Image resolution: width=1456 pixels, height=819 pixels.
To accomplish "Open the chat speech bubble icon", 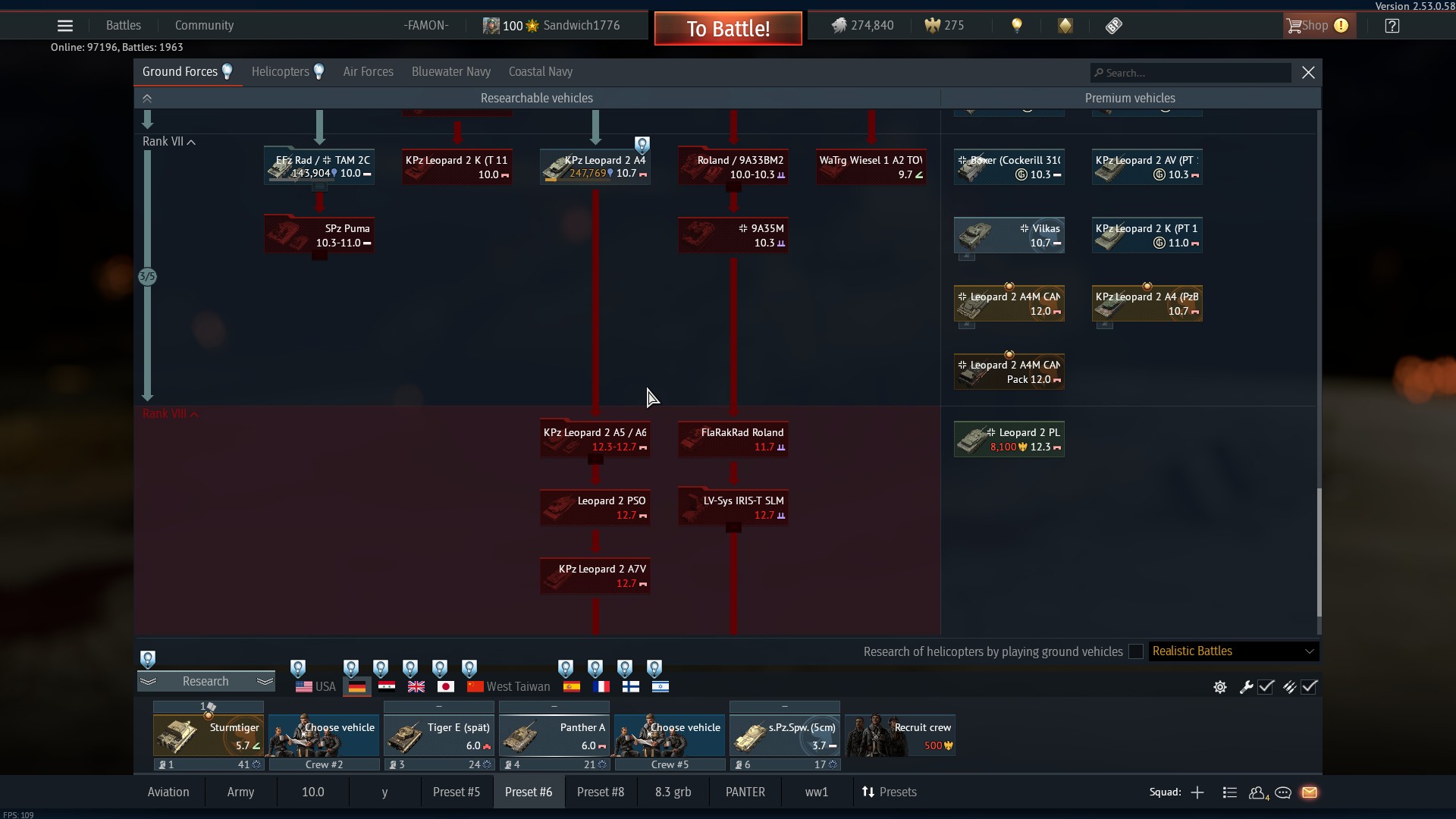I will click(x=1283, y=792).
